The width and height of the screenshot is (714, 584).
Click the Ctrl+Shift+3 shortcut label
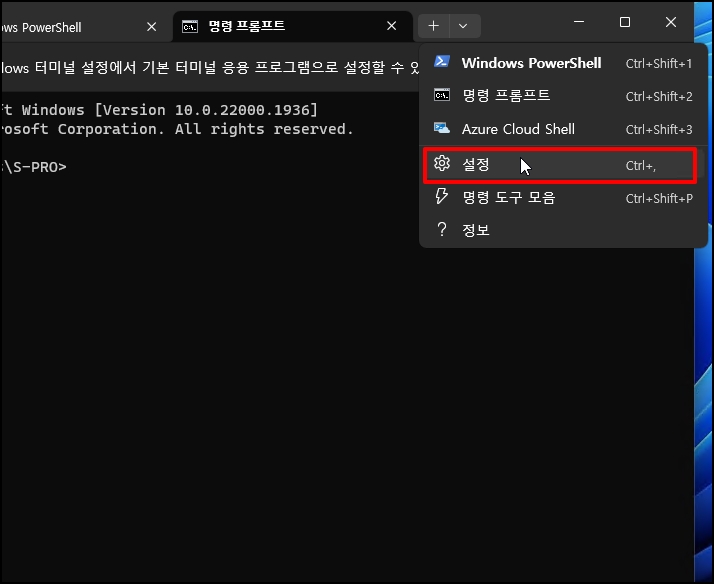[x=659, y=130]
